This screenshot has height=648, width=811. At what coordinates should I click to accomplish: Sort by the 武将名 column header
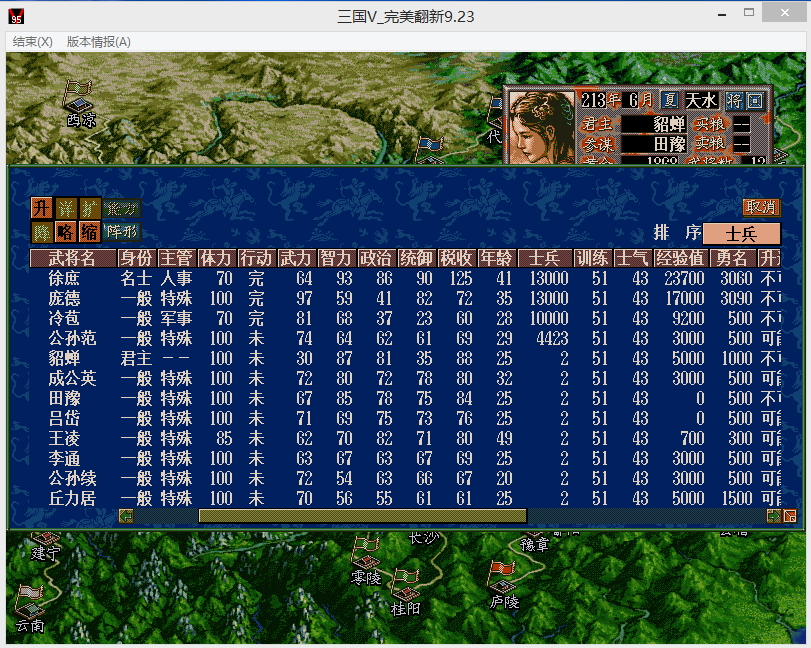[x=72, y=258]
